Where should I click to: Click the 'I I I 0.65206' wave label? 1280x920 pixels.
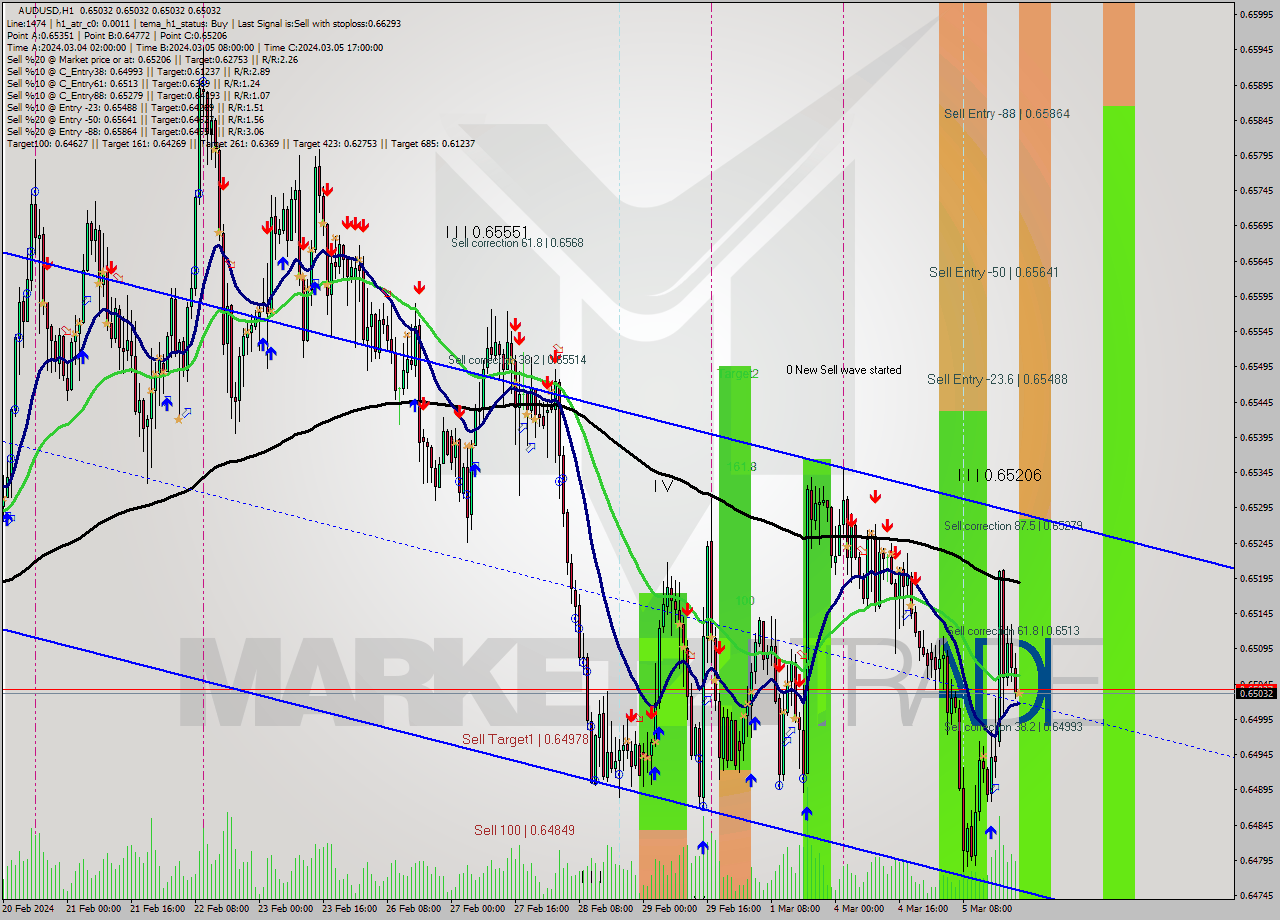point(999,476)
